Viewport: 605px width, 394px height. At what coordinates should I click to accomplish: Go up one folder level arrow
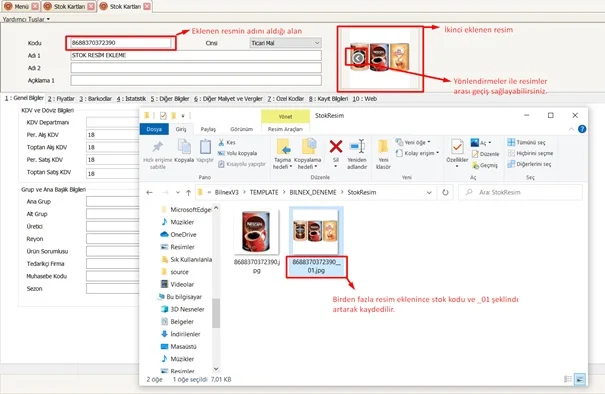[x=188, y=192]
